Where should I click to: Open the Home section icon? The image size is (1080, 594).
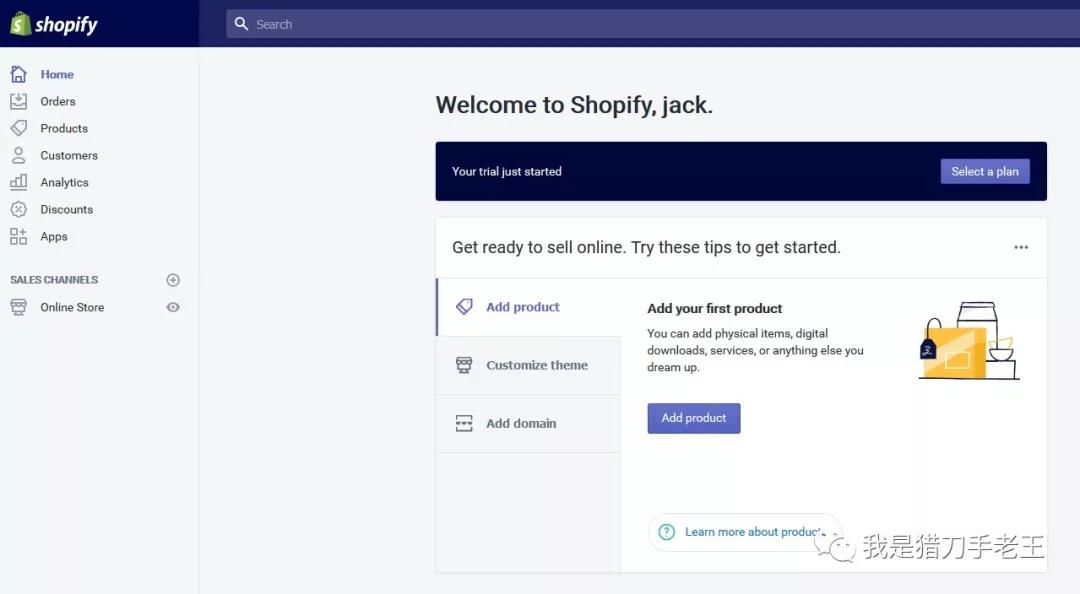[x=20, y=73]
